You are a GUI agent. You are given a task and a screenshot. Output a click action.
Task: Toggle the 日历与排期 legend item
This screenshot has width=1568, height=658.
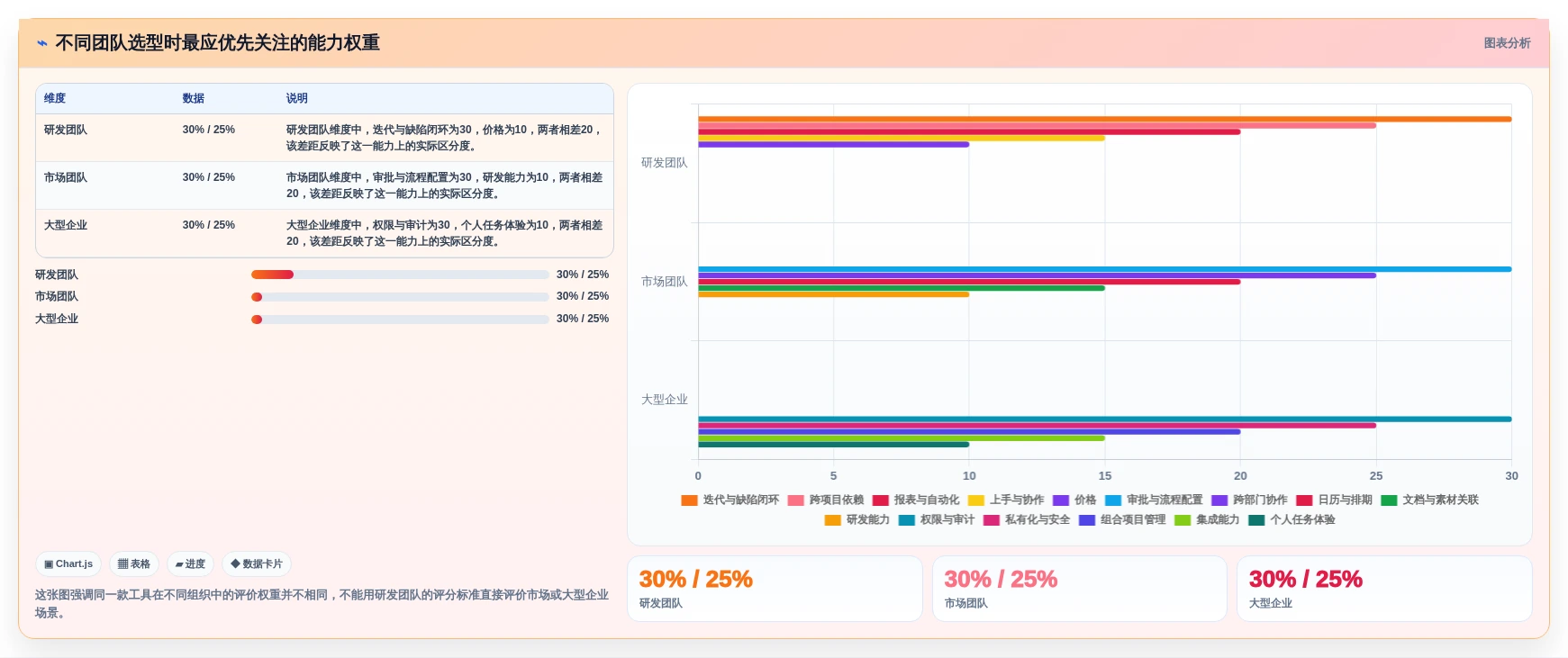pyautogui.click(x=1335, y=500)
